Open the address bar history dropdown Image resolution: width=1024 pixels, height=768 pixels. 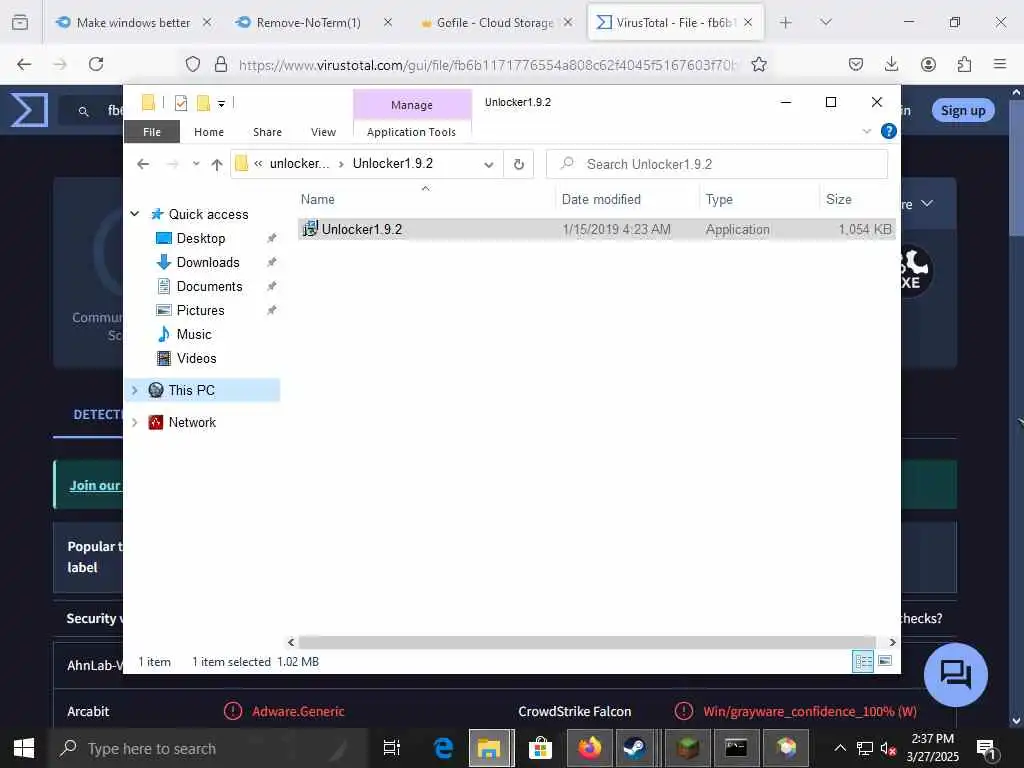pos(488,165)
